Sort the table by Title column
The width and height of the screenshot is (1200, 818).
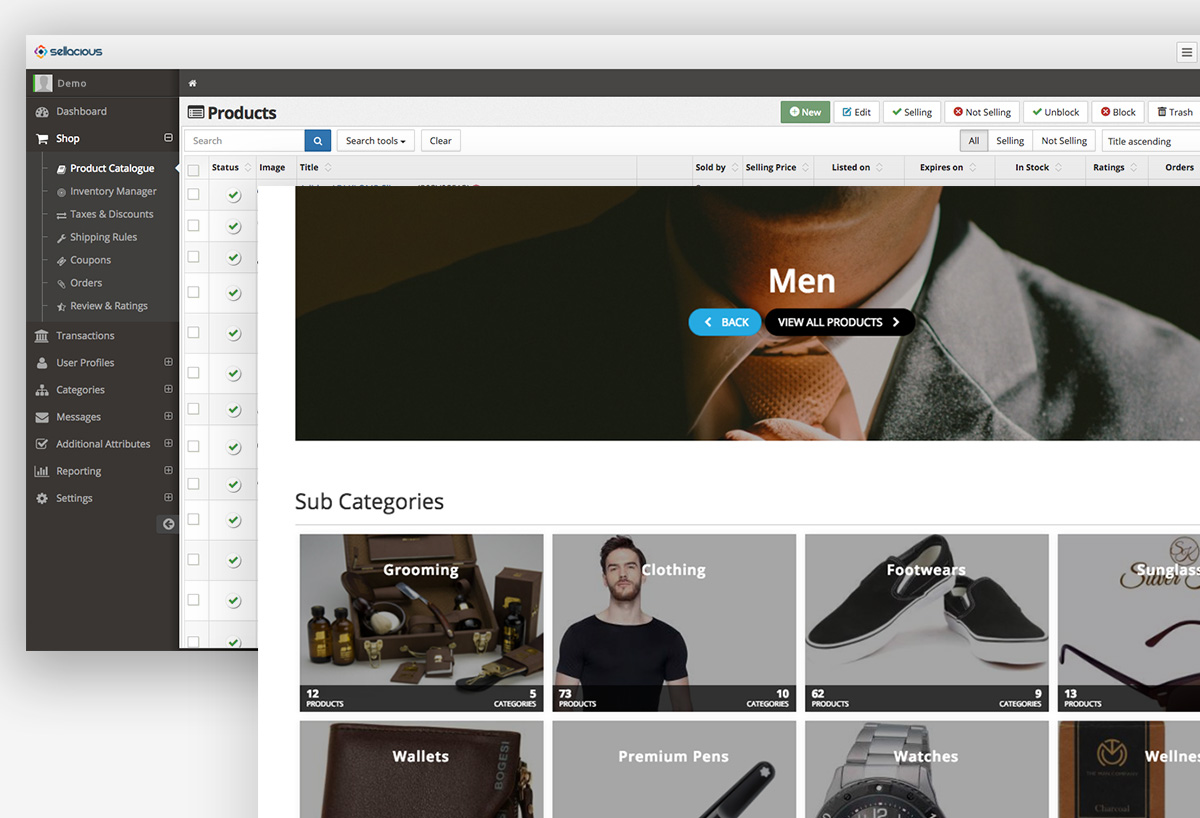[315, 168]
